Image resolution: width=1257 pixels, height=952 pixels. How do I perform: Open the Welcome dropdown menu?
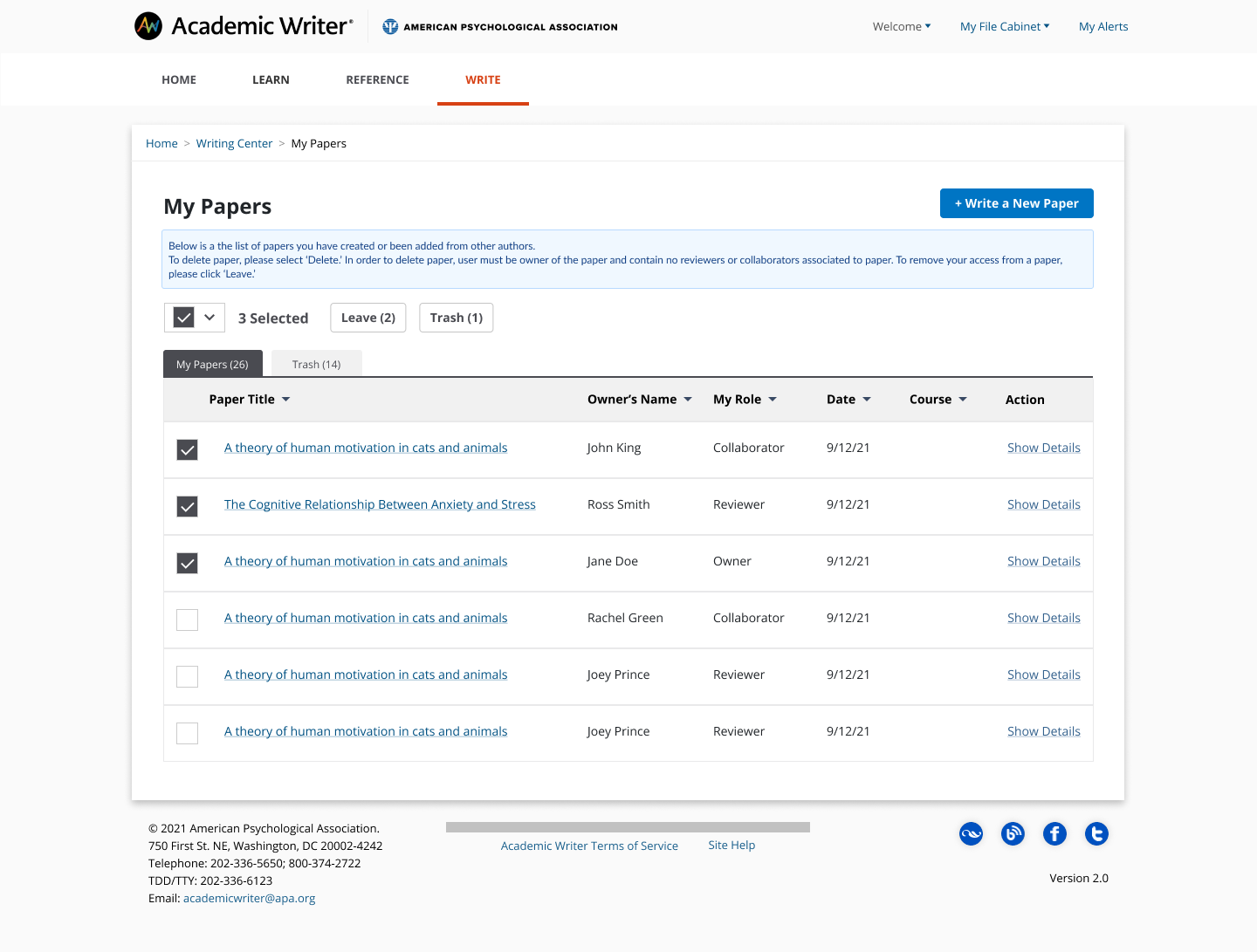(x=902, y=27)
